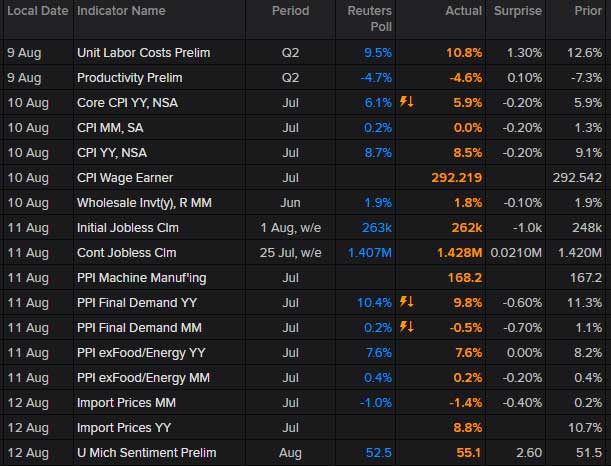
Task: Click the Actual column header
Action: 464,11
